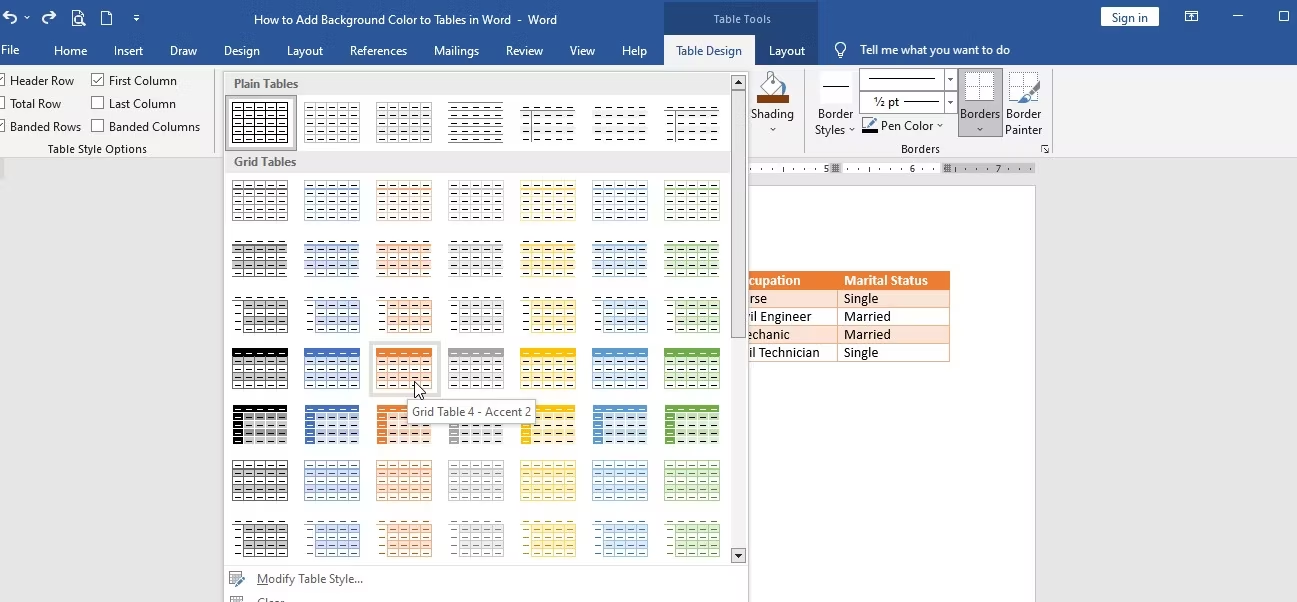Image resolution: width=1297 pixels, height=602 pixels.
Task: Click Tell me what you want to do
Action: pos(935,50)
